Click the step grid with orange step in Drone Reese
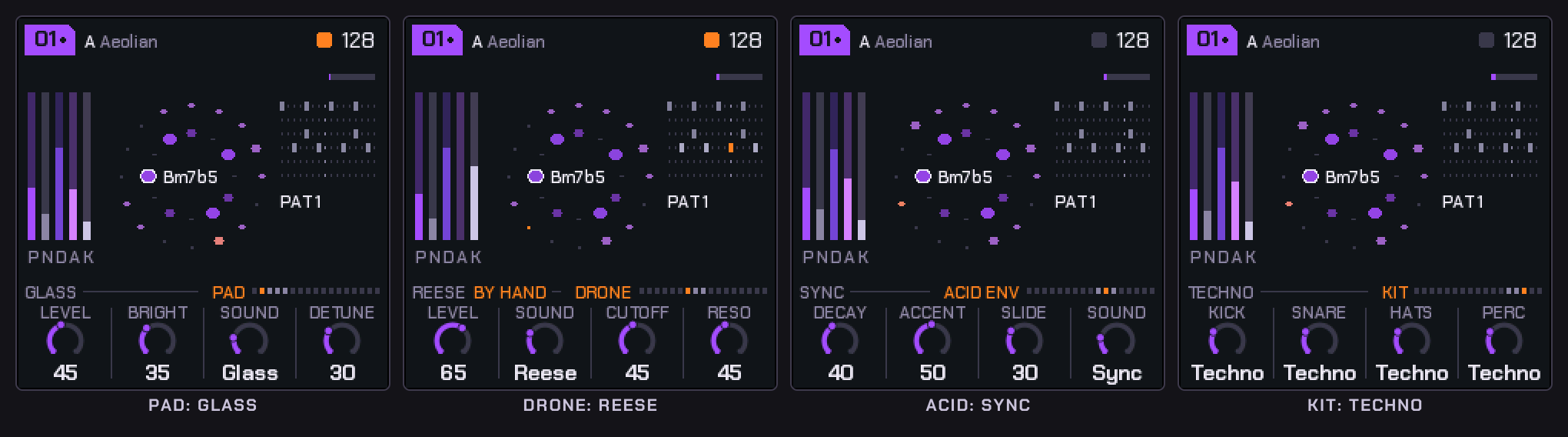The image size is (1568, 437). pos(716,140)
